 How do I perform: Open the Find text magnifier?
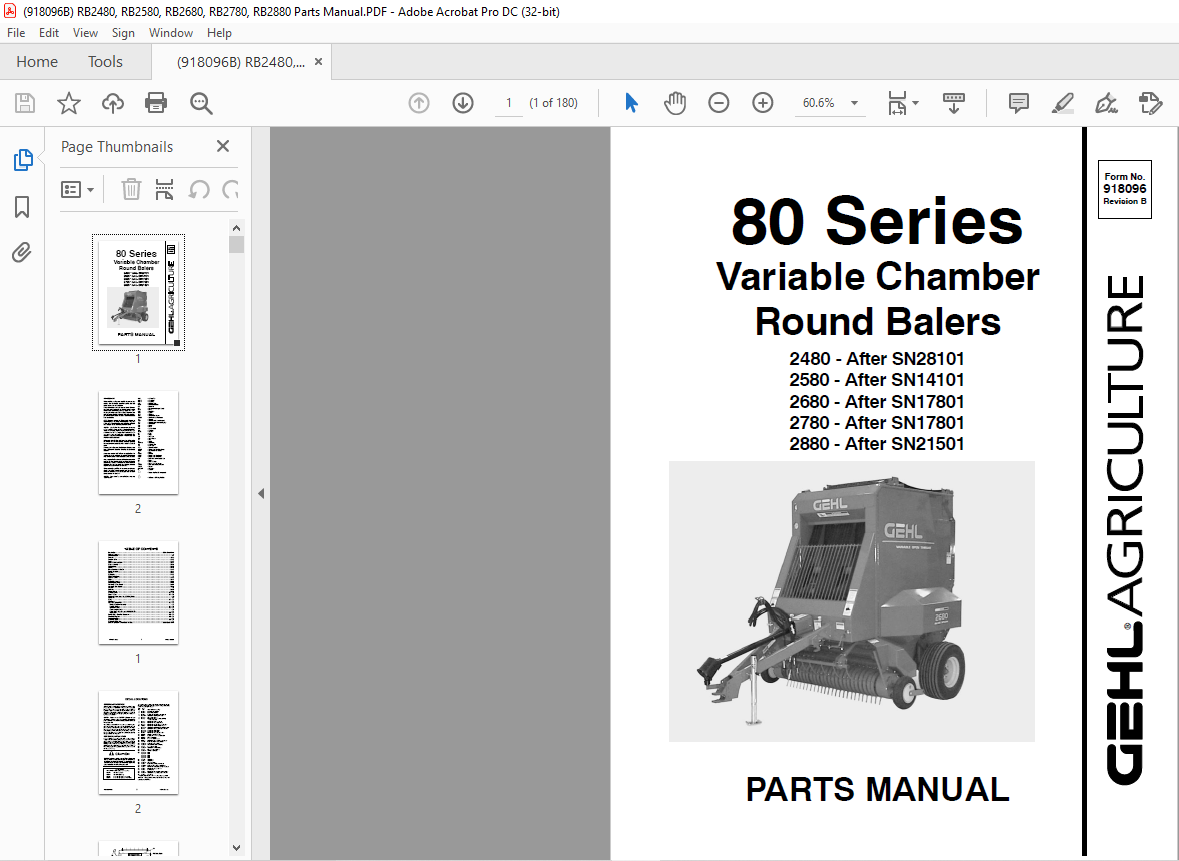[x=201, y=103]
